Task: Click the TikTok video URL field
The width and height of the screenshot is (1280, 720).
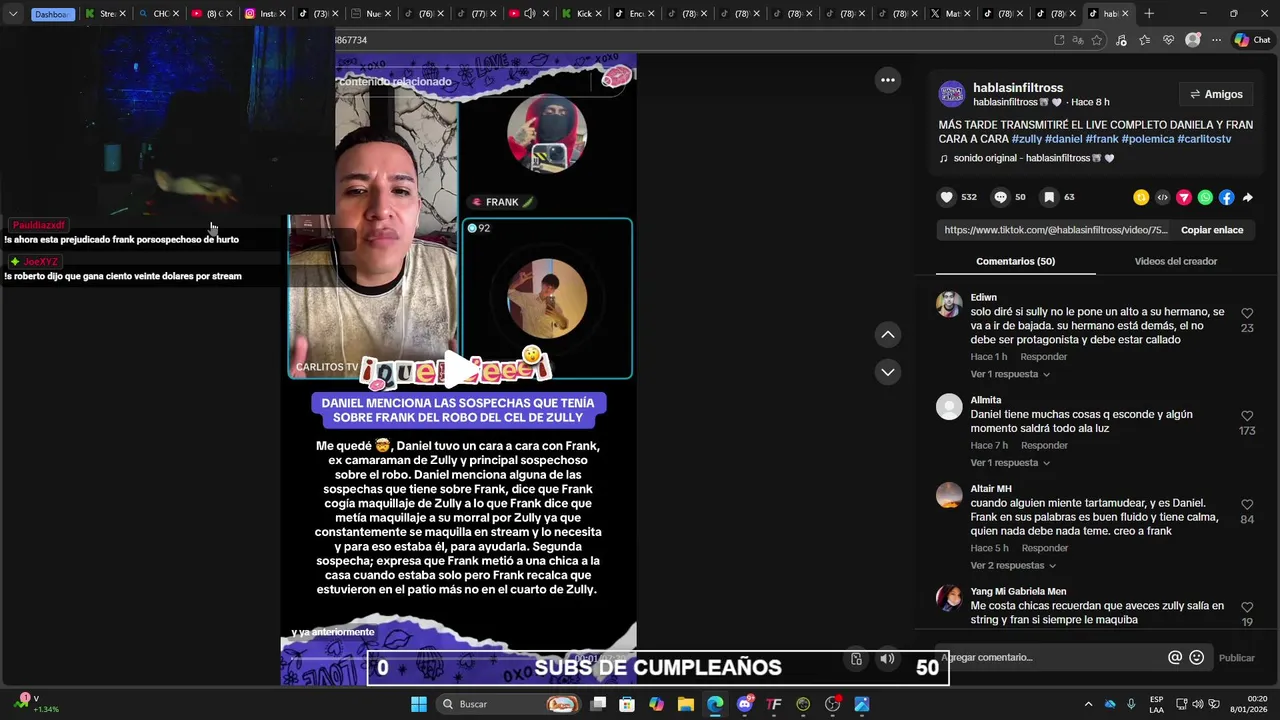Action: click(x=1055, y=230)
